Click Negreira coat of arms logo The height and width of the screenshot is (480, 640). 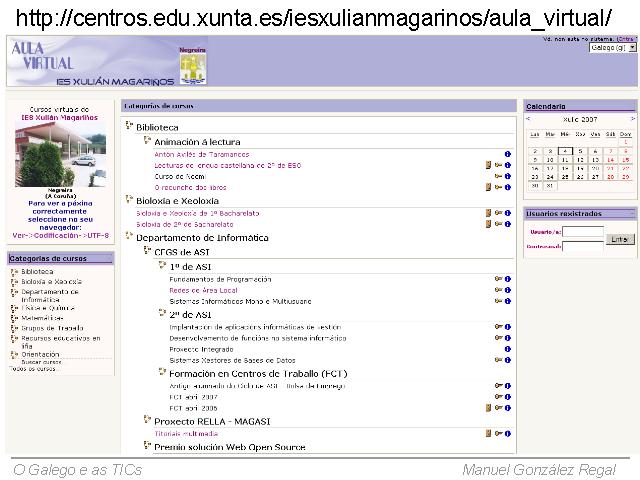click(192, 67)
